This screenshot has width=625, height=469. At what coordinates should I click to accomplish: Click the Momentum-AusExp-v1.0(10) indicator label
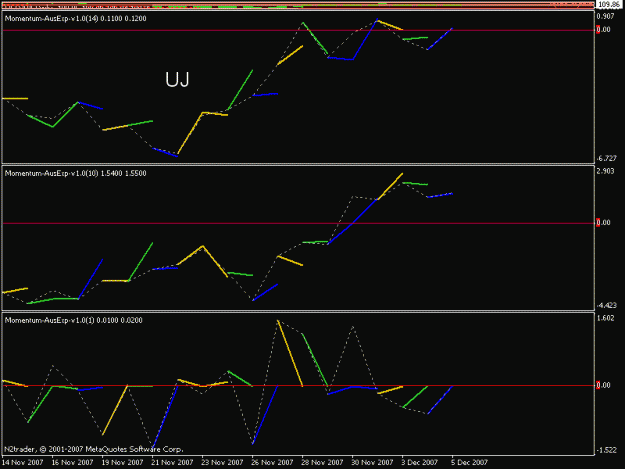pyautogui.click(x=75, y=173)
